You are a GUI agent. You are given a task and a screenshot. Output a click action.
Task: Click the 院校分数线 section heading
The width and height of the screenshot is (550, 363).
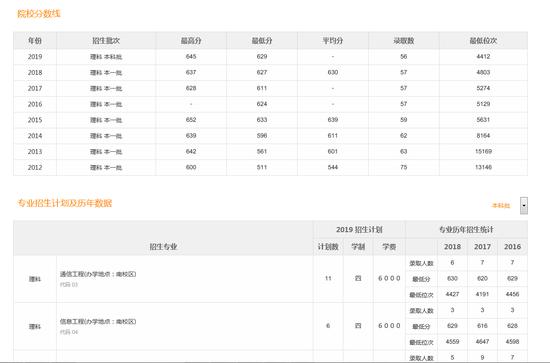(39, 14)
